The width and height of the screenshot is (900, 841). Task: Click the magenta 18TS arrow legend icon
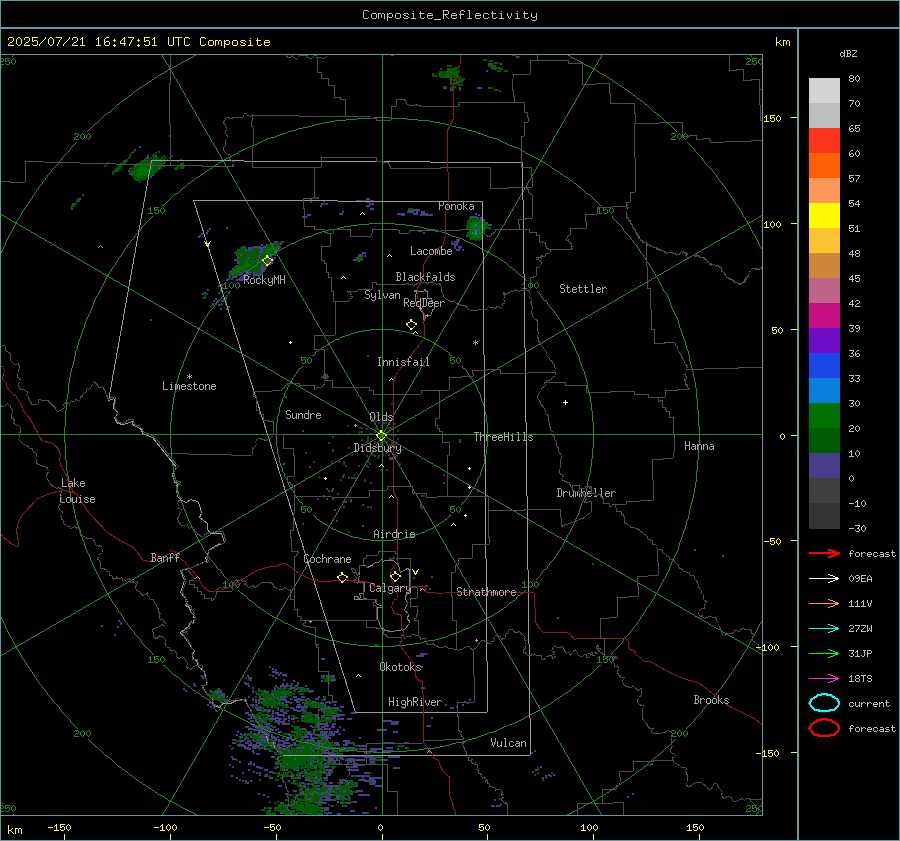[x=824, y=679]
